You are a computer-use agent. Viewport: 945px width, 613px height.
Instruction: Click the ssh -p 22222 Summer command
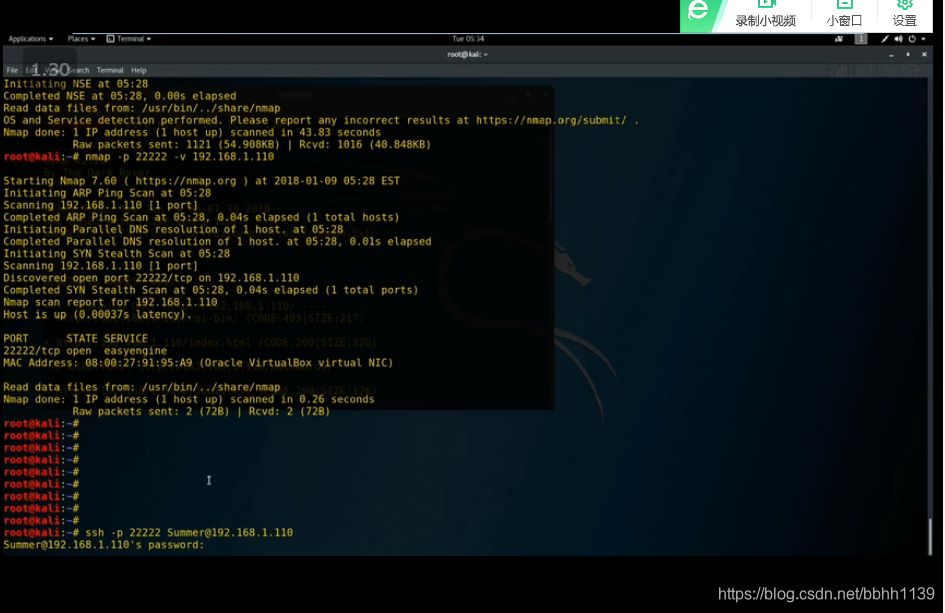tap(189, 533)
